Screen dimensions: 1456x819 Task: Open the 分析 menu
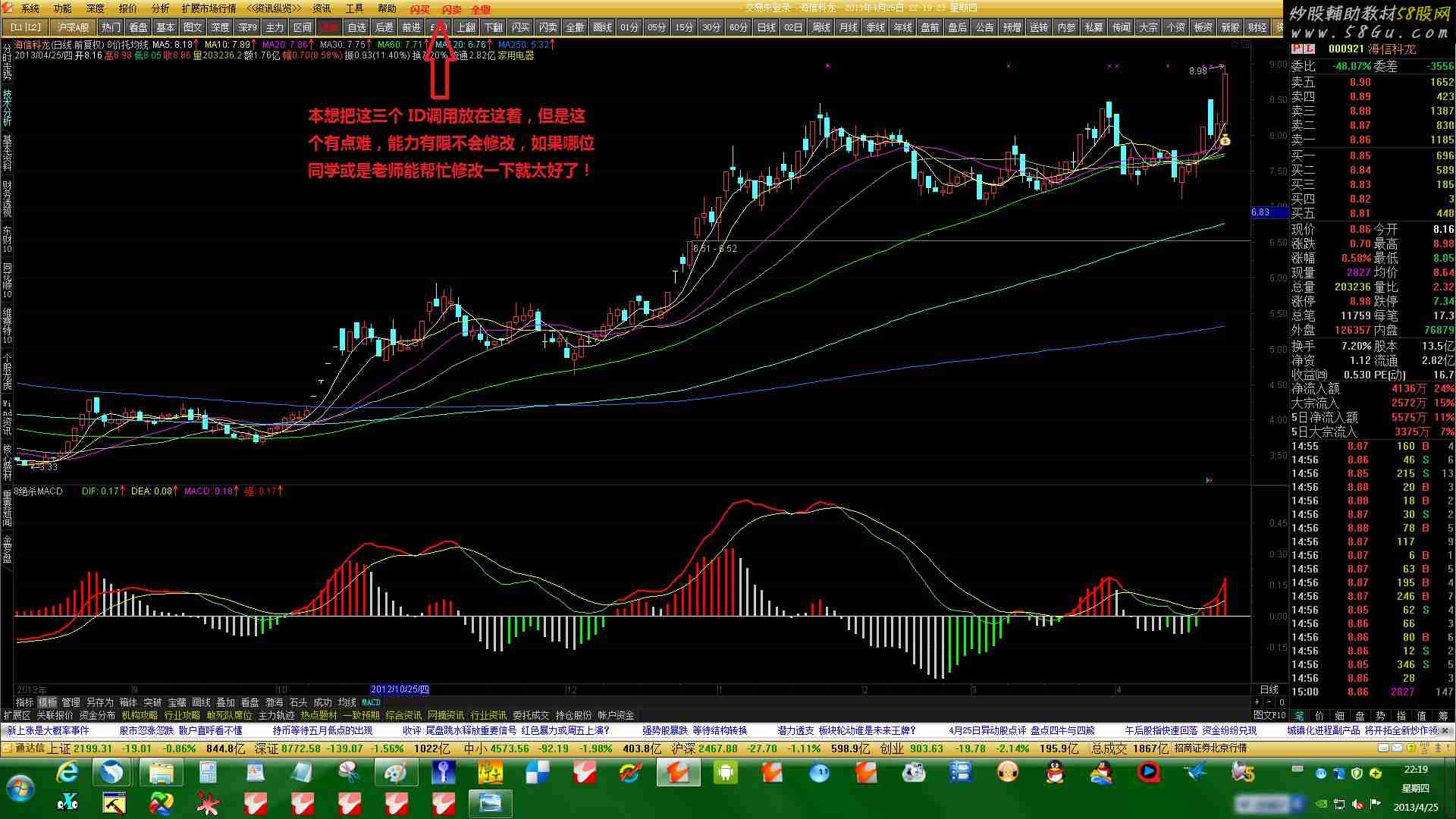(160, 8)
